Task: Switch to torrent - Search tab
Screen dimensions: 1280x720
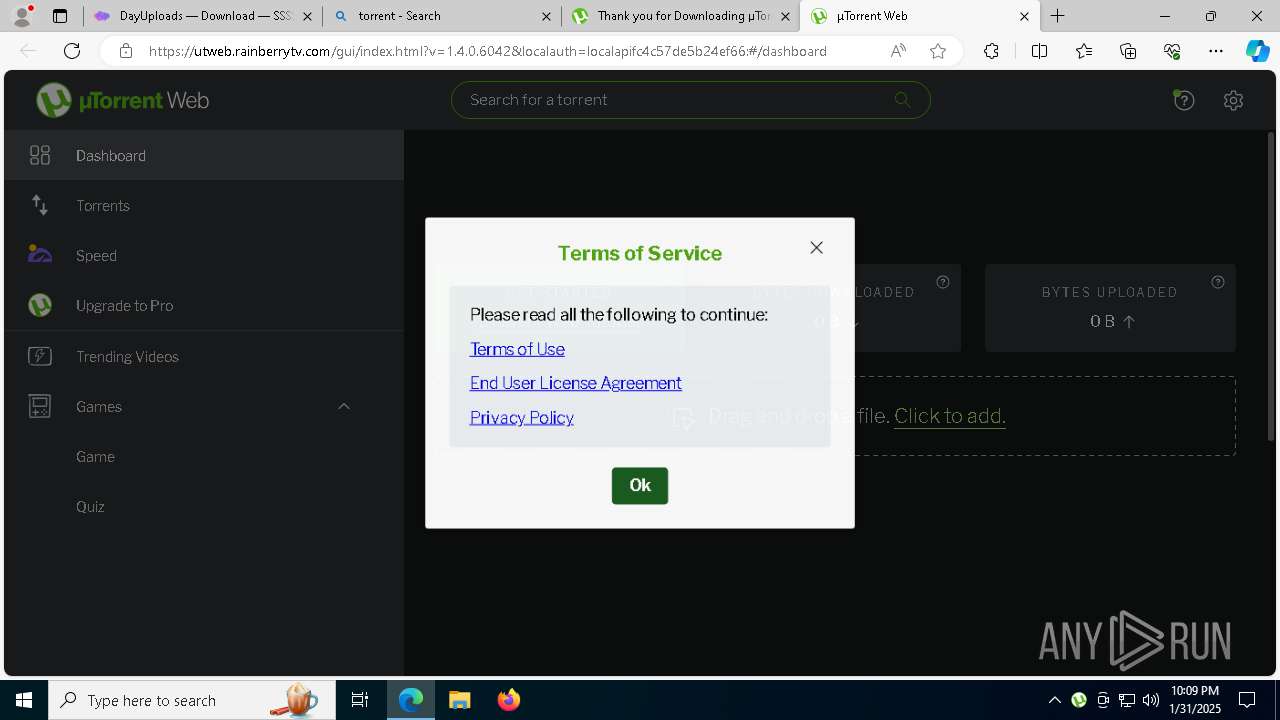Action: [x=442, y=16]
